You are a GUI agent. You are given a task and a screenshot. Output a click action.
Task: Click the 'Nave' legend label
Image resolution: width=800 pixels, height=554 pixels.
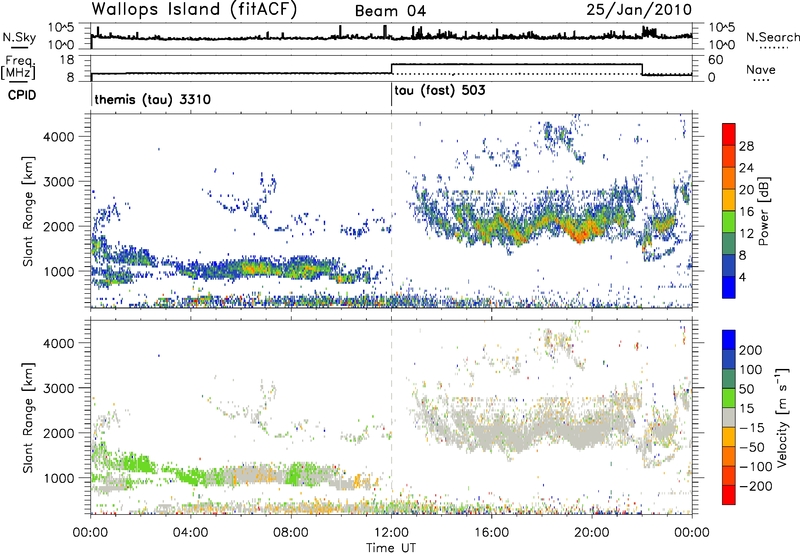[x=761, y=70]
